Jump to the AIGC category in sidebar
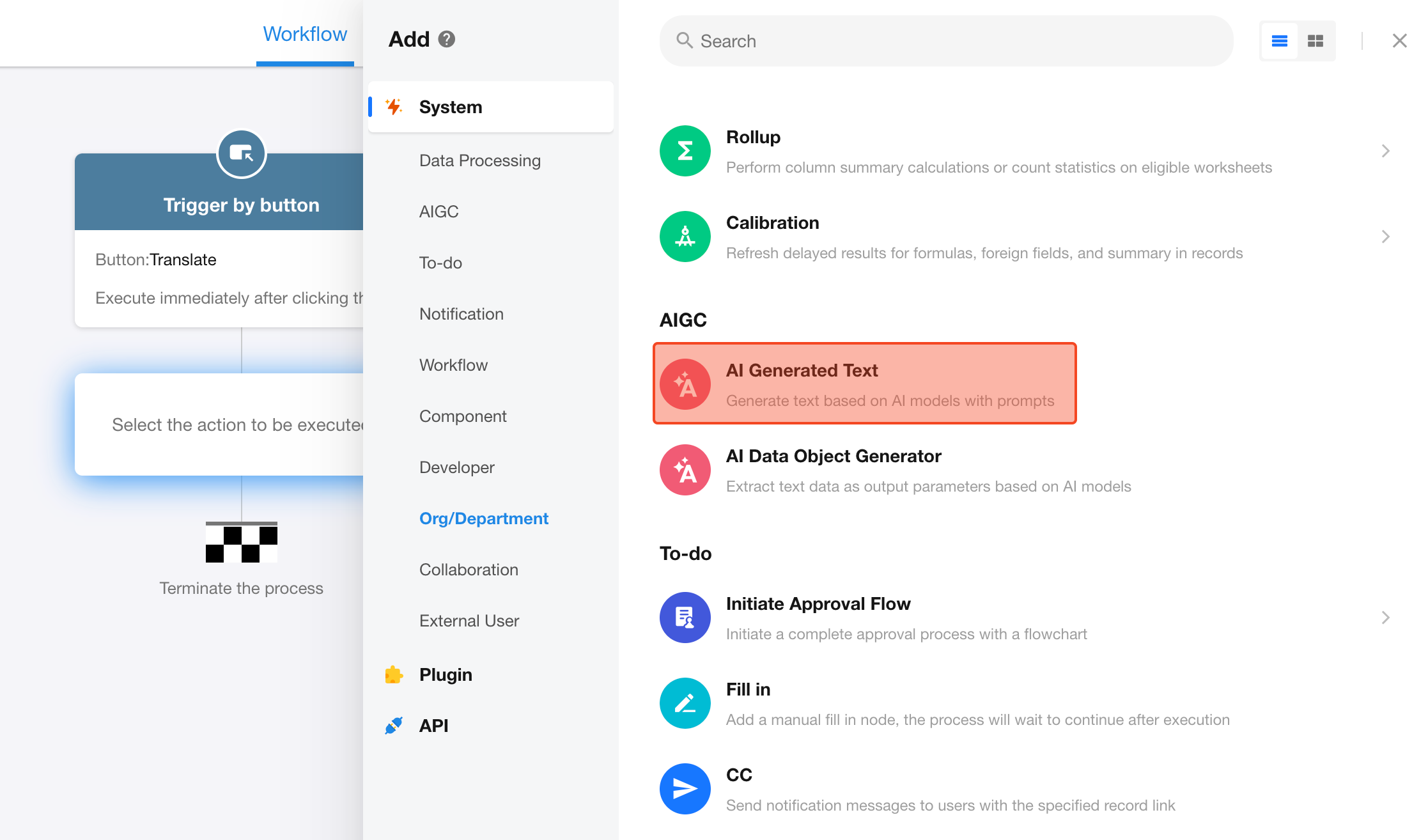 (439, 212)
